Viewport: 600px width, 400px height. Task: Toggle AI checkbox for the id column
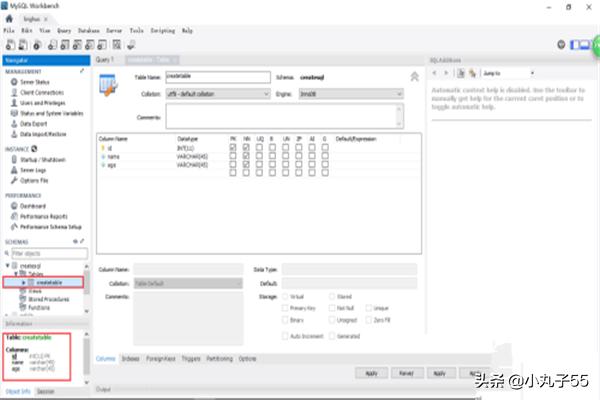(312, 147)
